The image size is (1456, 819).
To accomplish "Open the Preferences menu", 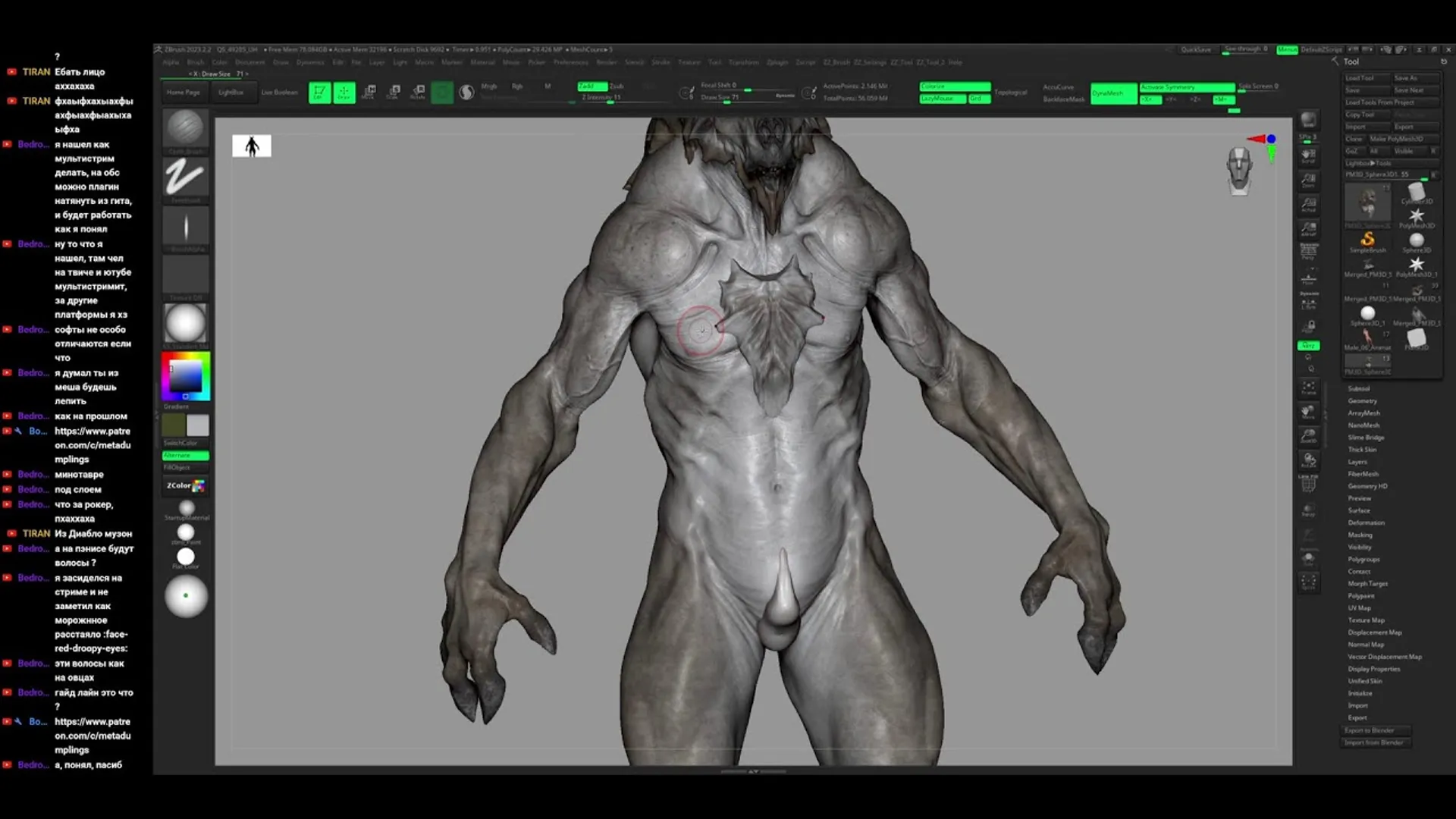I will pyautogui.click(x=570, y=62).
